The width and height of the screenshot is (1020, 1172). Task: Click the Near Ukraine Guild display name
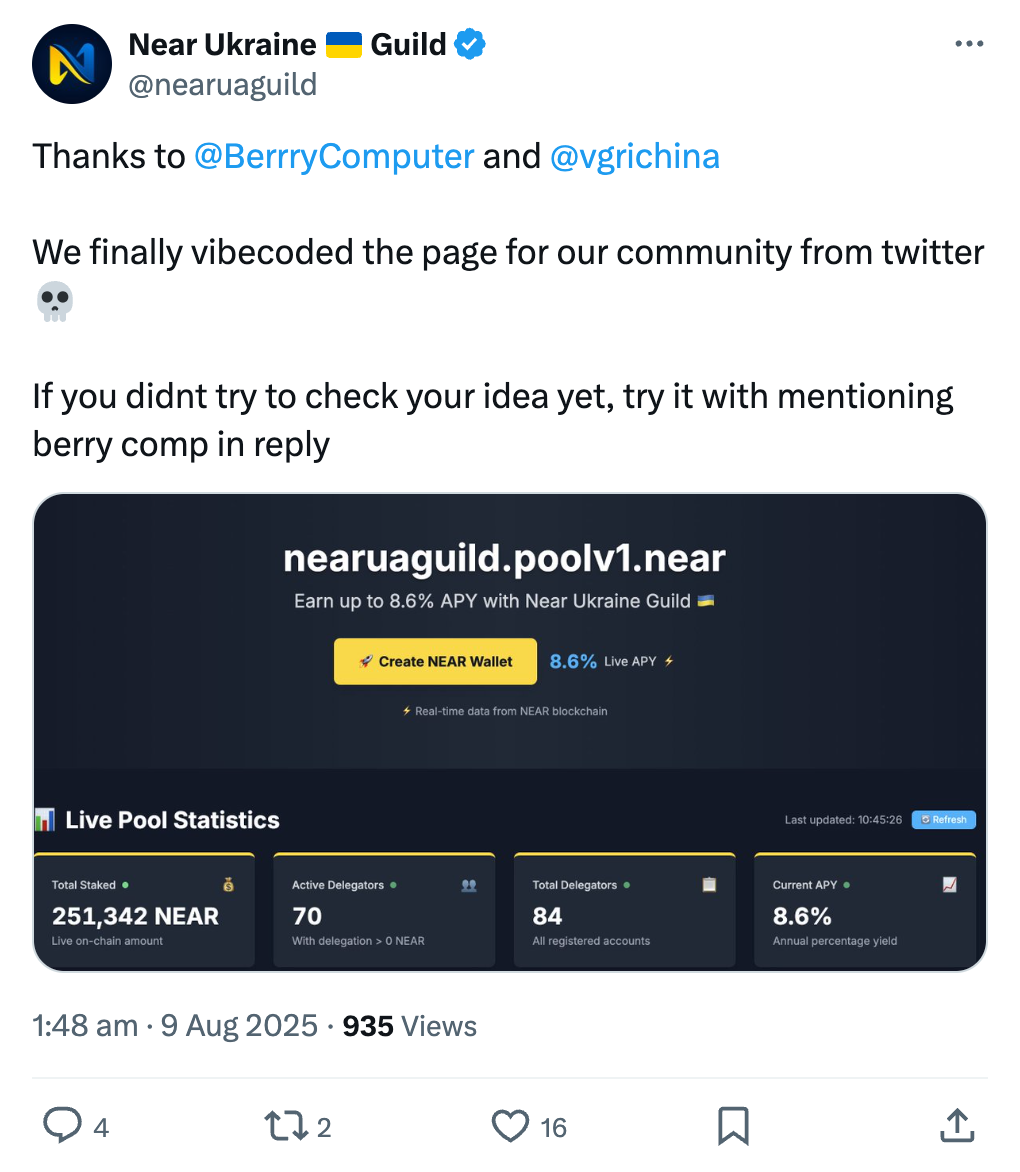pyautogui.click(x=287, y=44)
